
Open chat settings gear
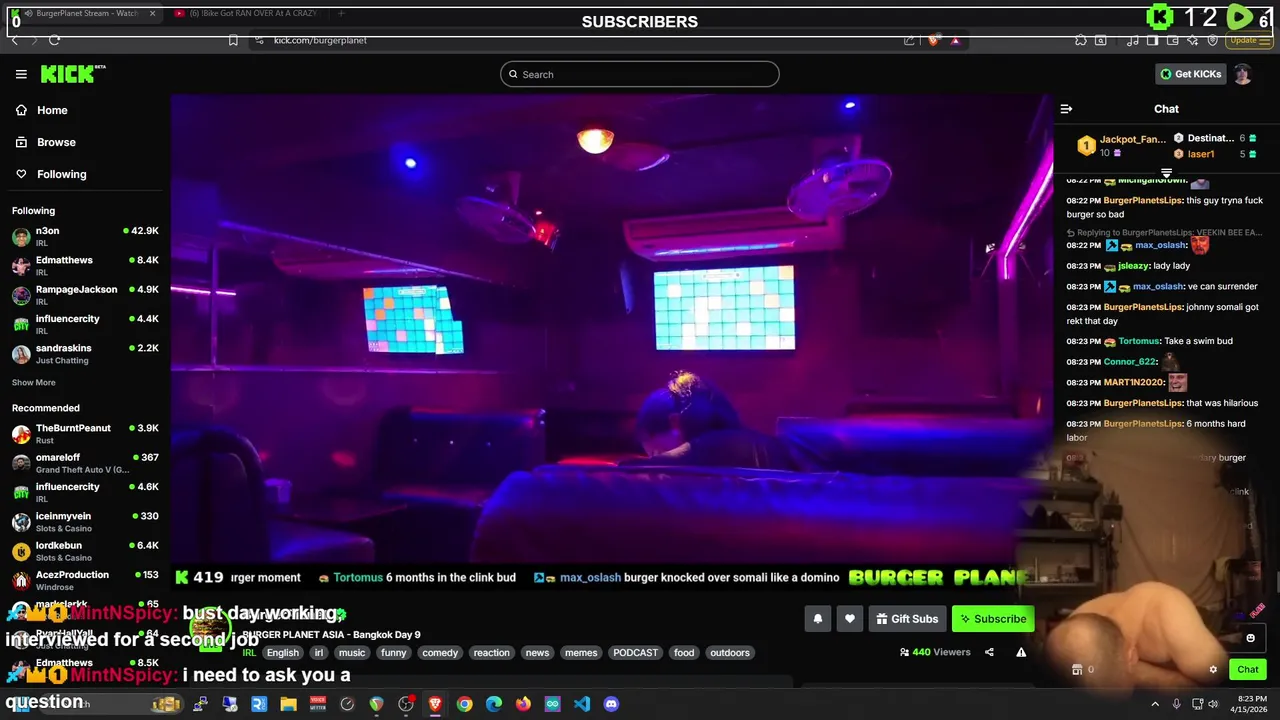coord(1213,670)
